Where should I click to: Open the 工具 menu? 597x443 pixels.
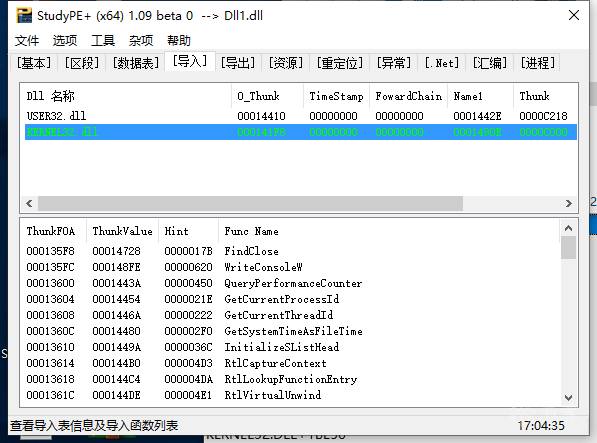(103, 40)
